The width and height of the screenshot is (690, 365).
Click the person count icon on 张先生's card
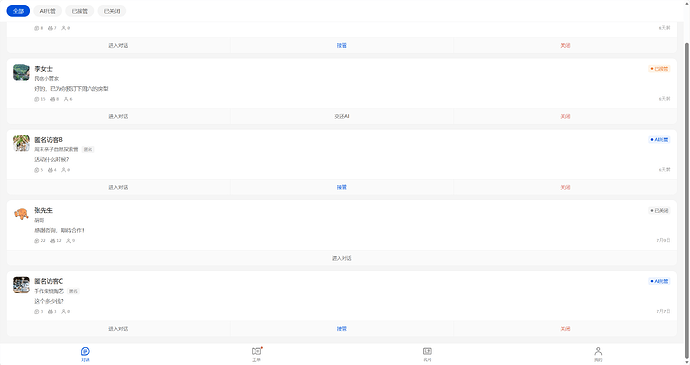(69, 241)
